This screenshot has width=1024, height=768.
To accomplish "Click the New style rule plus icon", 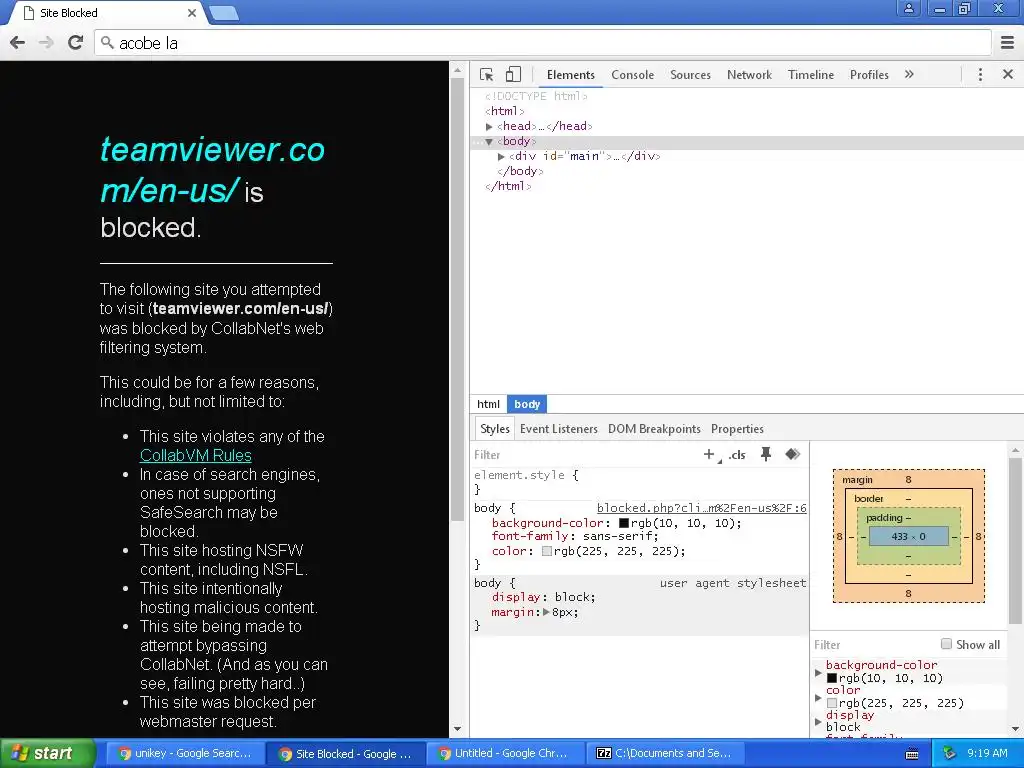I will point(709,455).
